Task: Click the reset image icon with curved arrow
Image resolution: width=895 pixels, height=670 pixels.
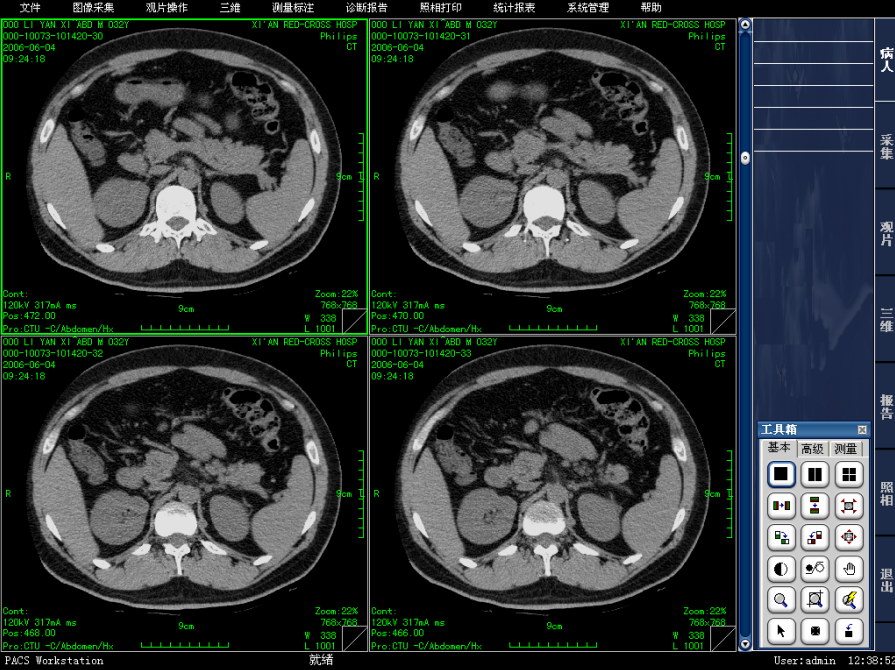Action: (x=849, y=631)
